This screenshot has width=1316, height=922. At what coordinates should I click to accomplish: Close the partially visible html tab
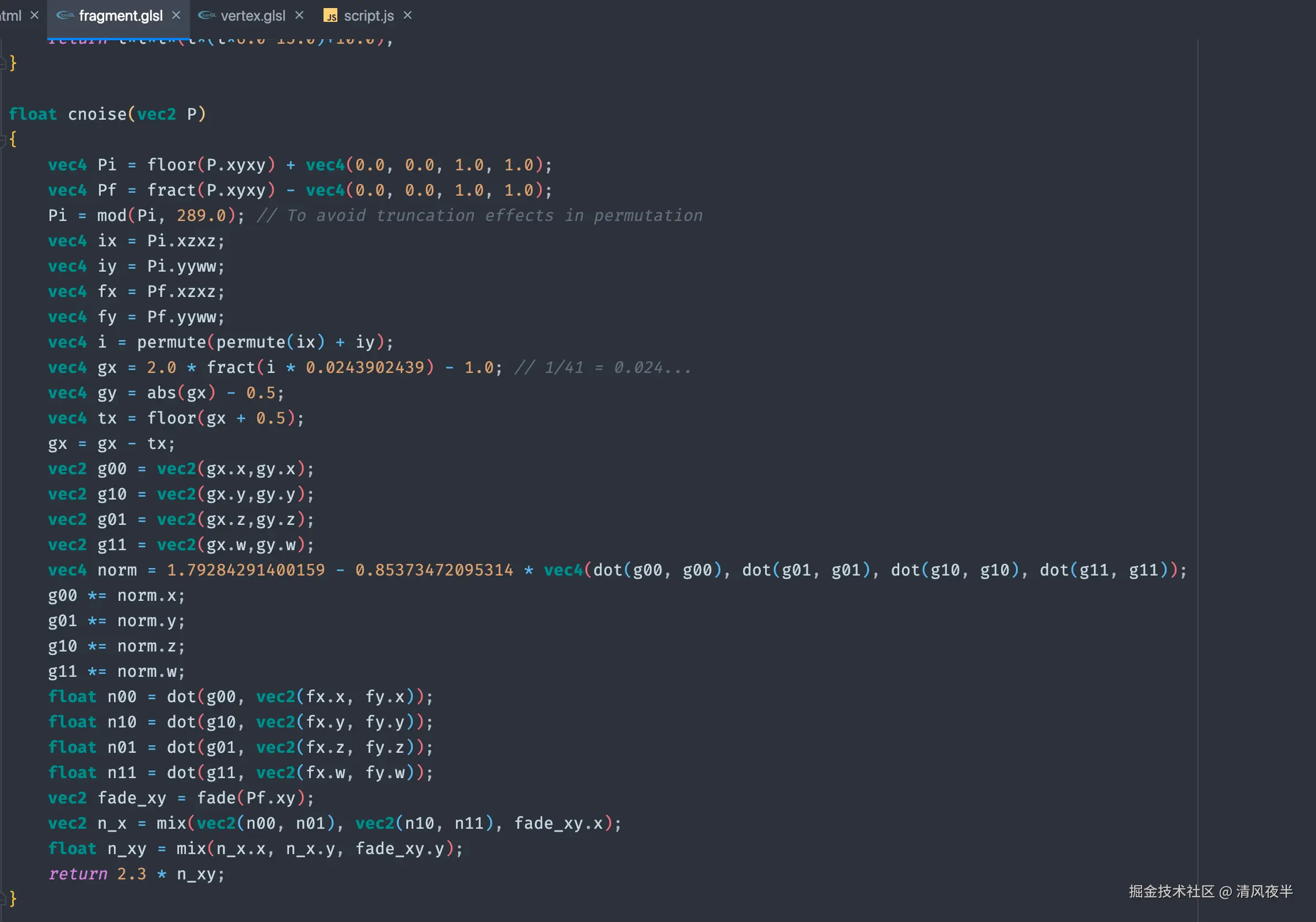pyautogui.click(x=35, y=16)
